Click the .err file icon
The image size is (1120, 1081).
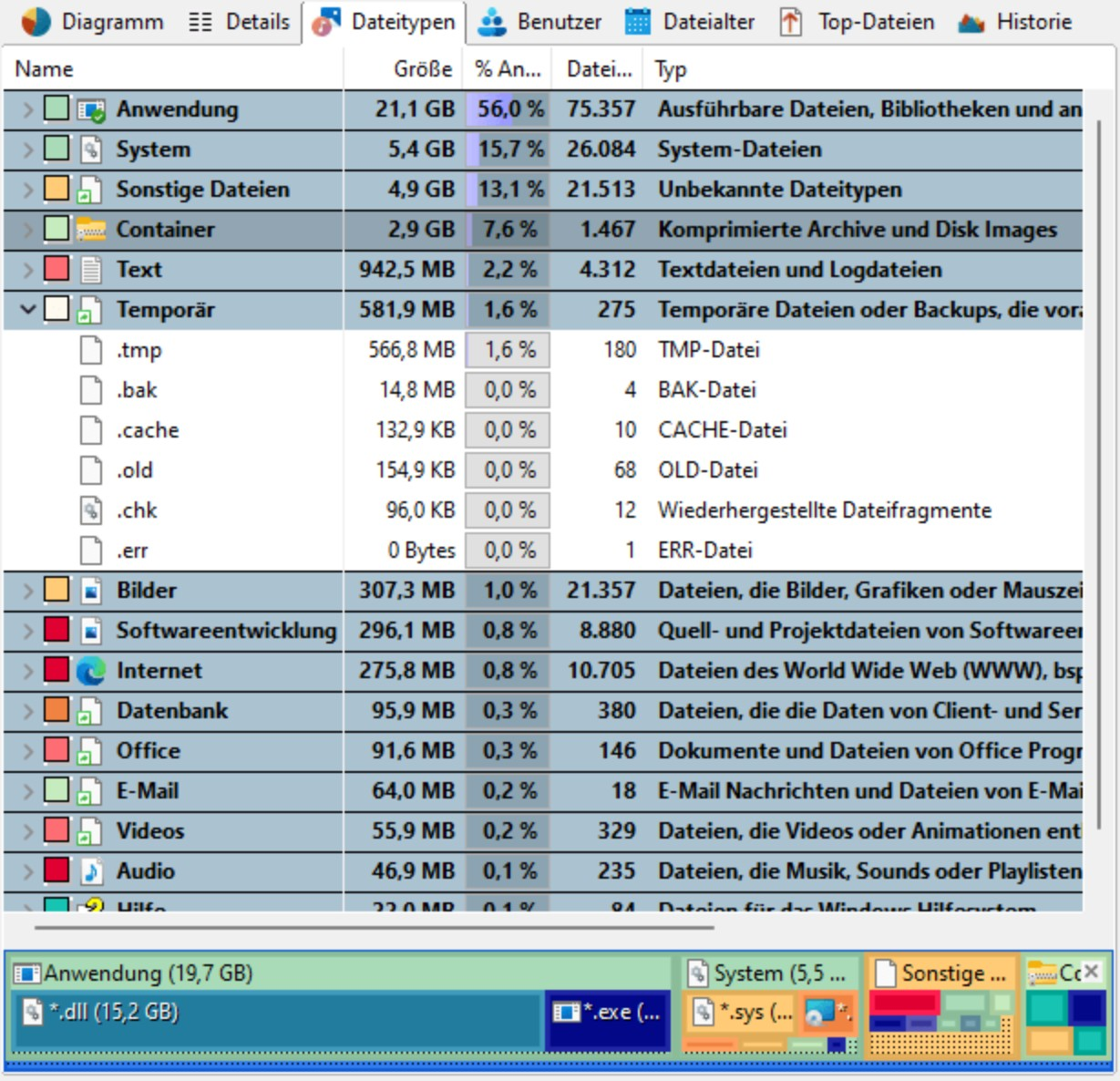coord(91,551)
